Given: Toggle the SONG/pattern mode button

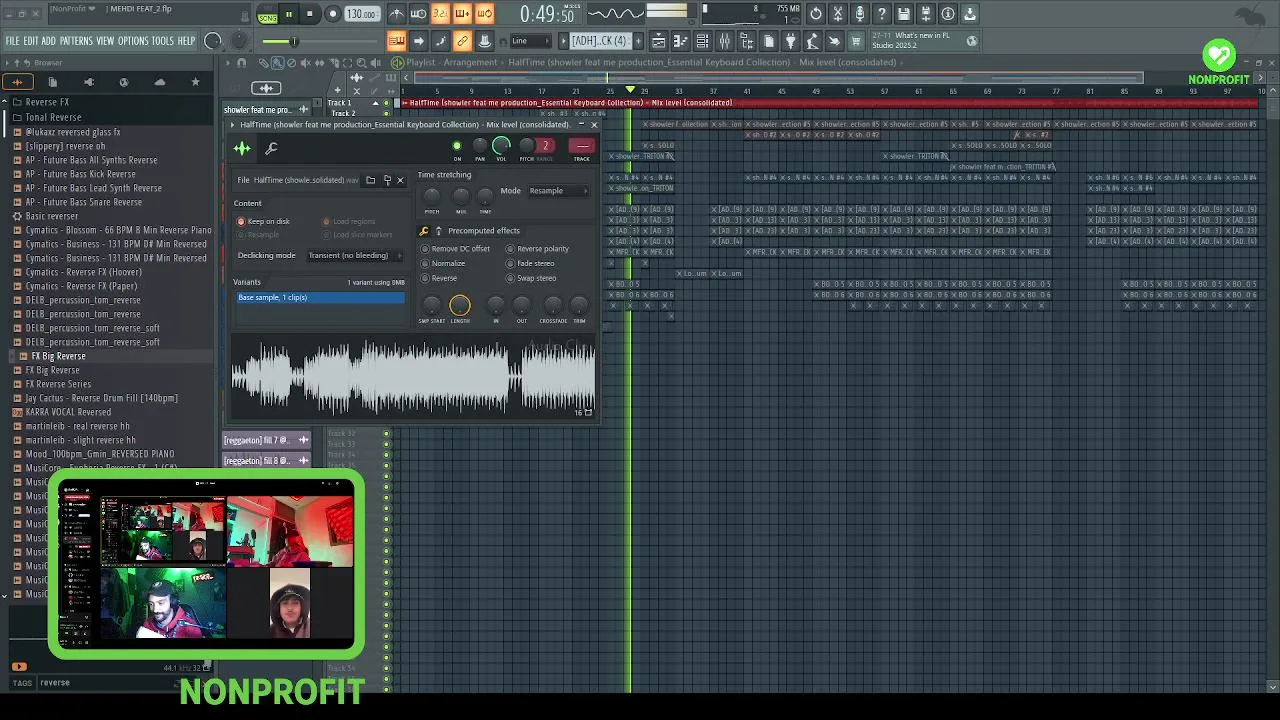Looking at the screenshot, I should point(267,15).
